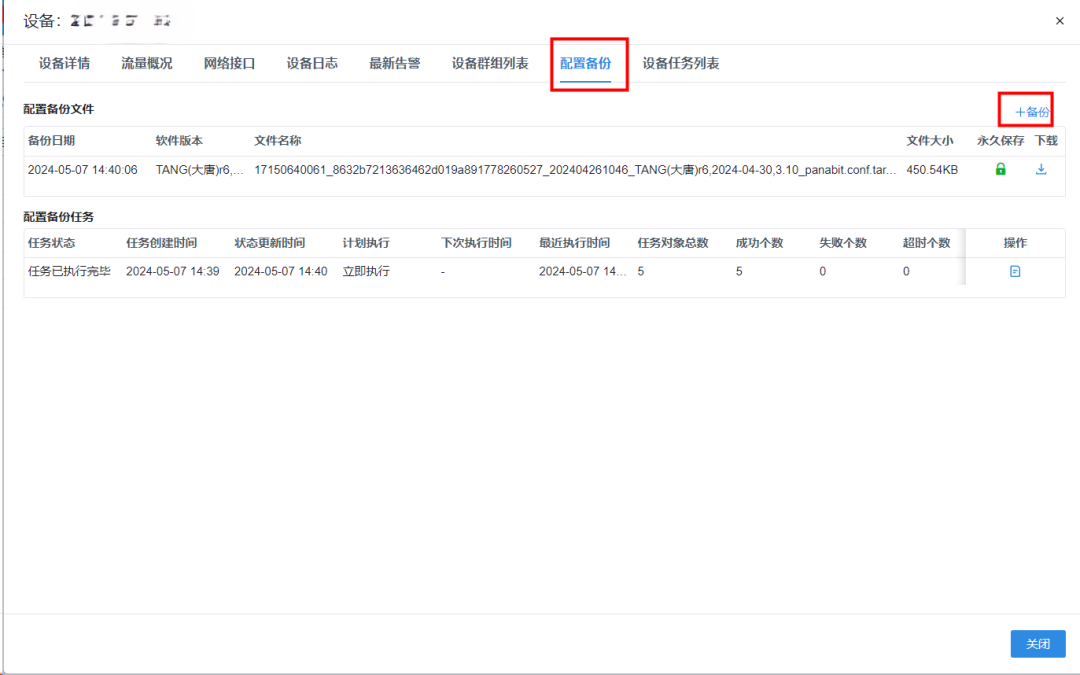Click the 任务状态 column header

click(x=51, y=243)
